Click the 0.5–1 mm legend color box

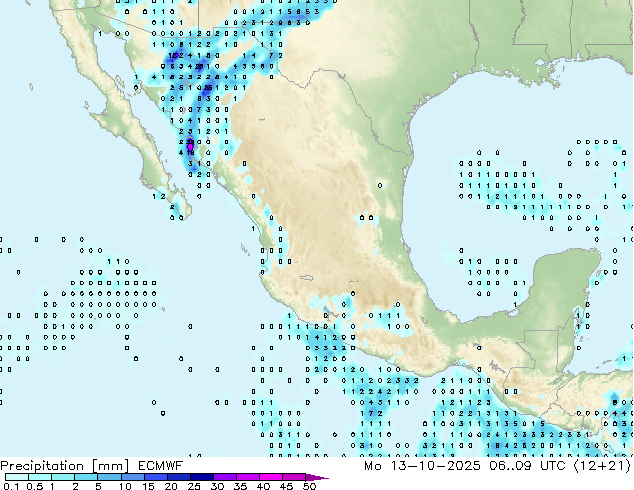[40, 477]
